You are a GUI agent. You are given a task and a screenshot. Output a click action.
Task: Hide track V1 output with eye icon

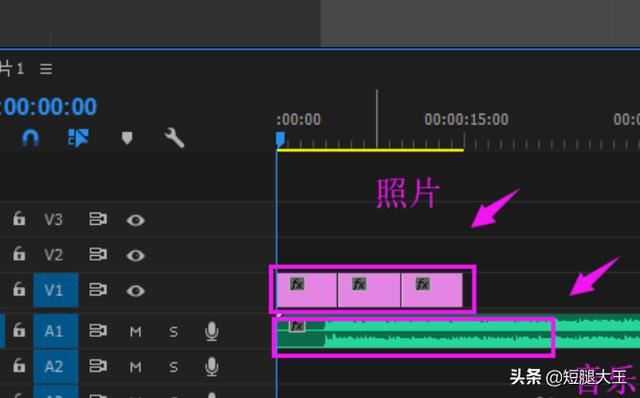coord(136,291)
